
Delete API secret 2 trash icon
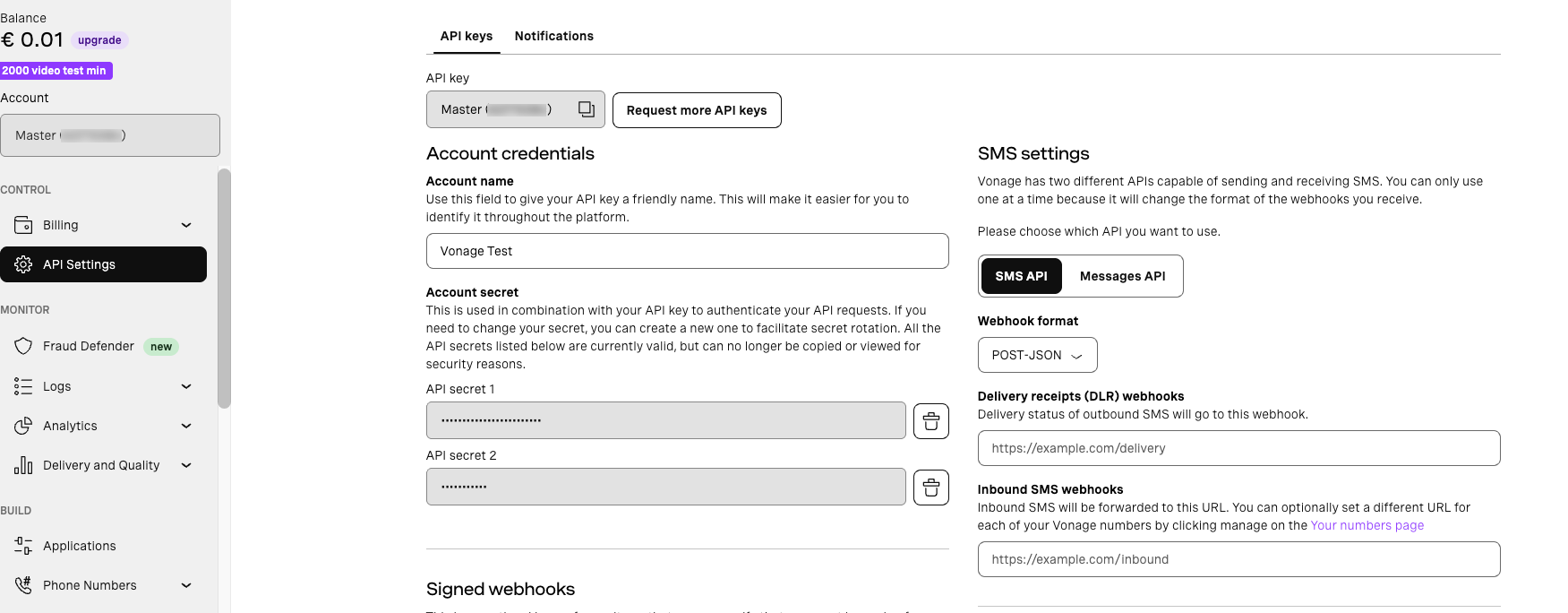pyautogui.click(x=931, y=488)
